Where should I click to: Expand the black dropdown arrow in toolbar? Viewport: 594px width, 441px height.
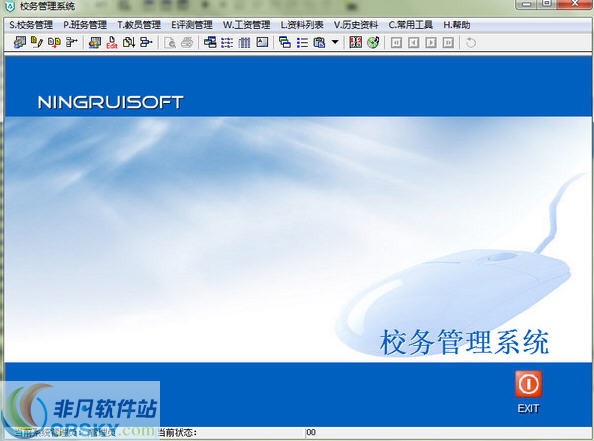click(335, 42)
